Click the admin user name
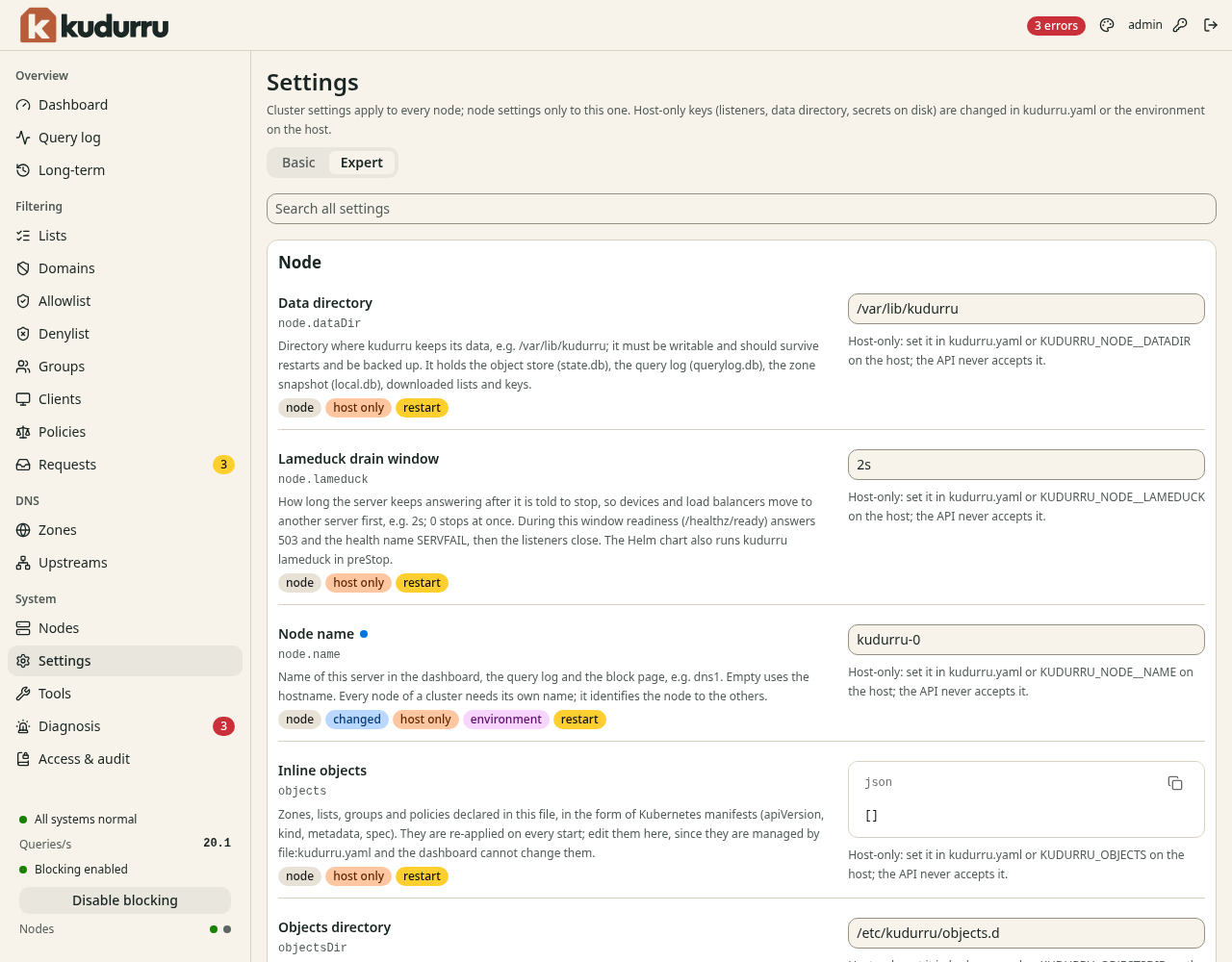The width and height of the screenshot is (1232, 962). point(1145,25)
